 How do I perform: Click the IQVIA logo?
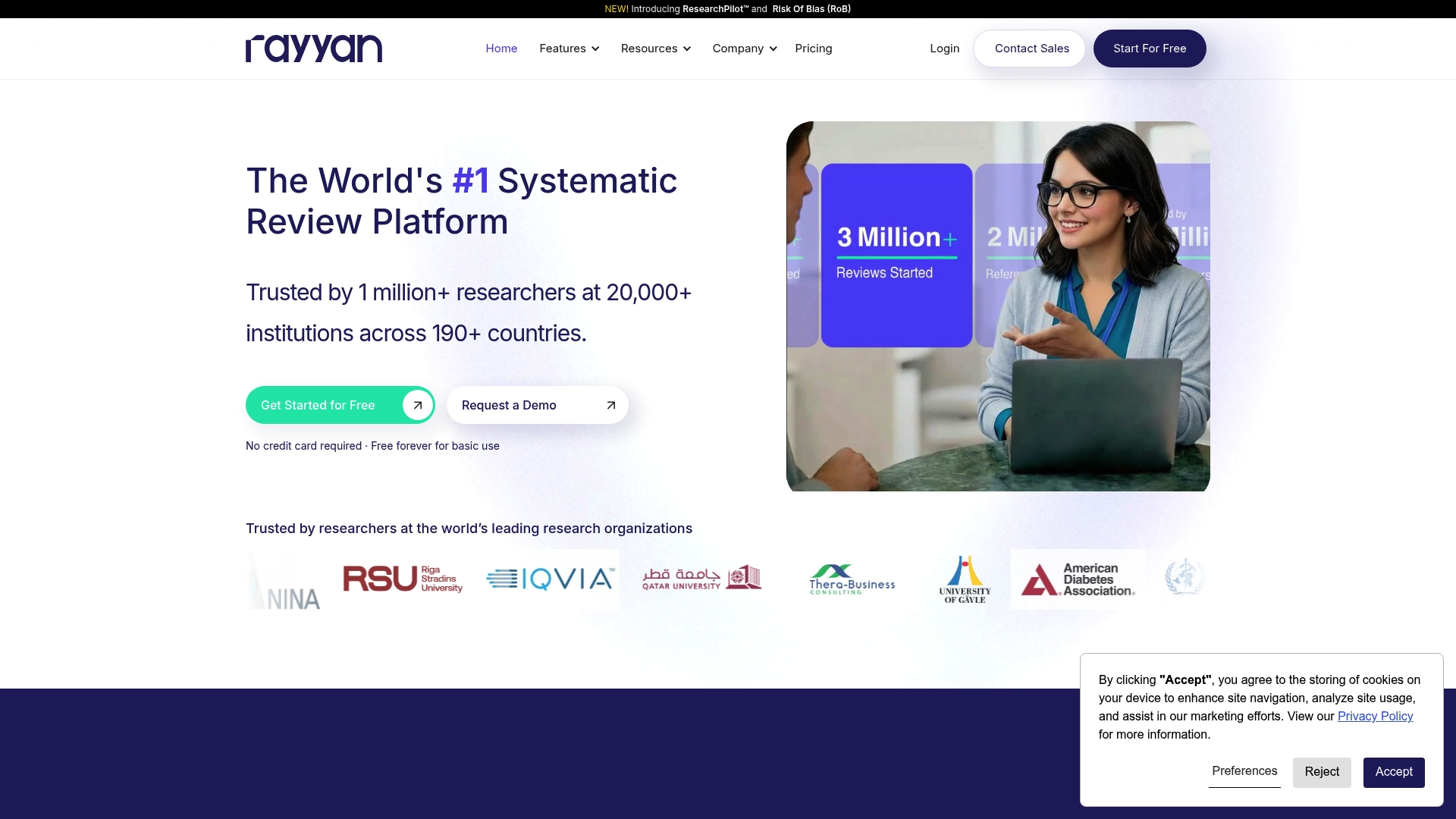tap(551, 579)
